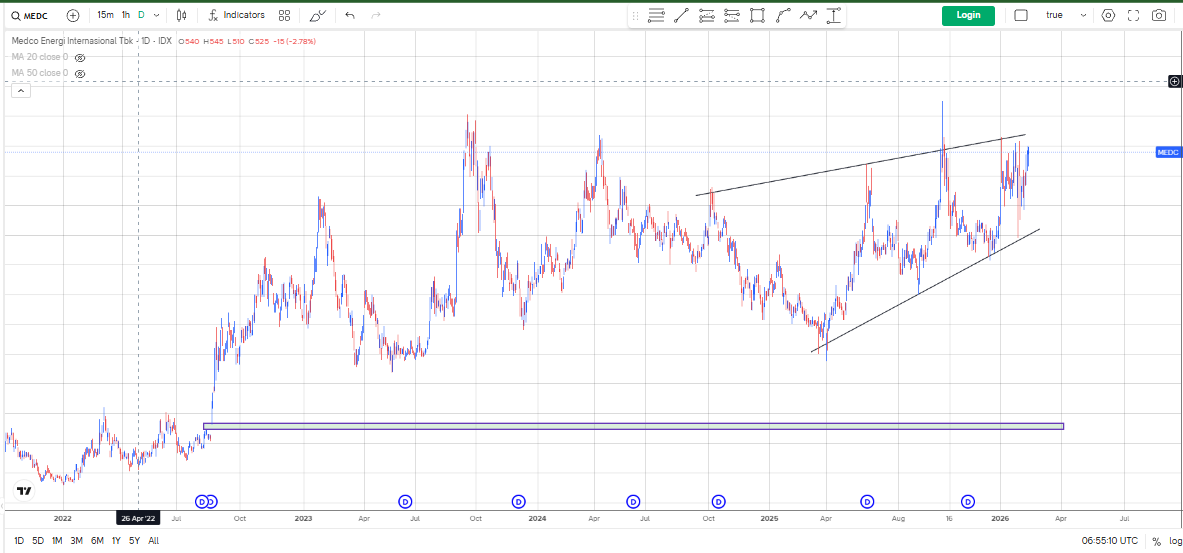This screenshot has height=553, width=1183.
Task: Switch to the 1Y date range
Action: (x=116, y=541)
